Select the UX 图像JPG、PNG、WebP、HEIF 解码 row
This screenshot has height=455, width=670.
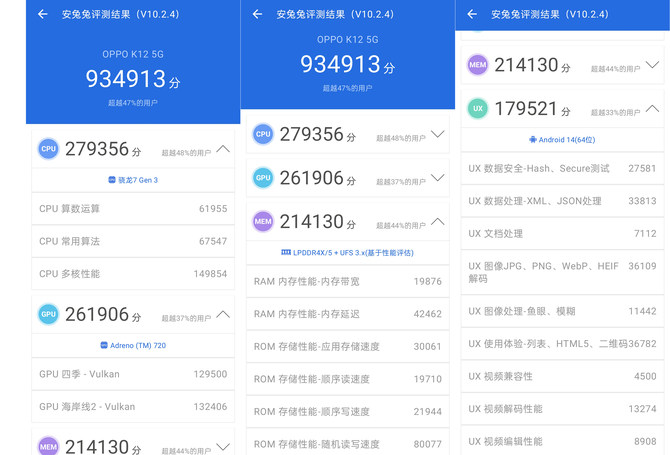562,272
